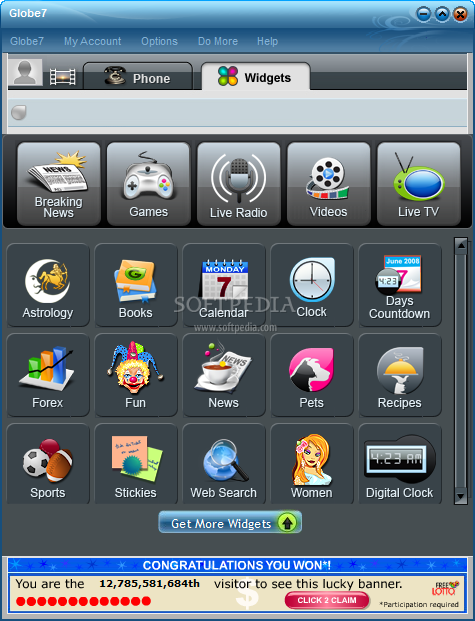Click the gray status indicator dot
475x621 pixels.
point(19,112)
